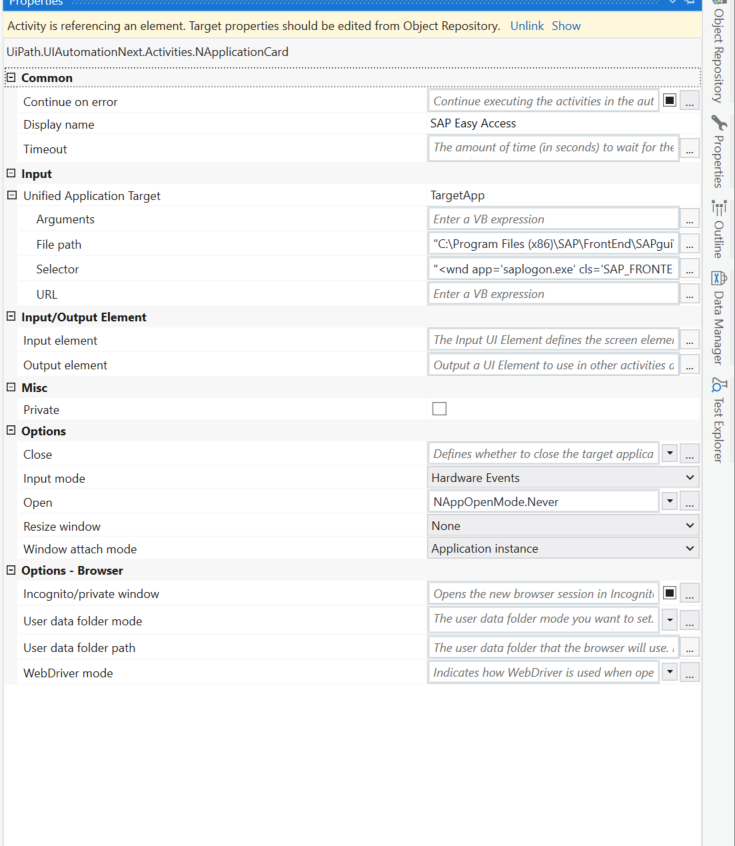Open the Outline panel icon

click(718, 207)
